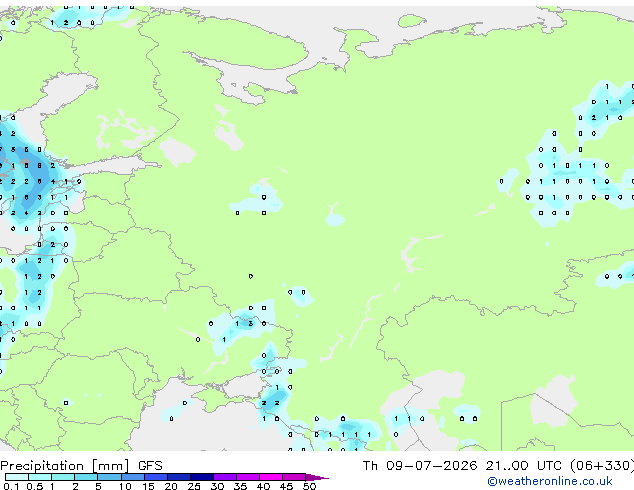Pick the 15–20 mm legend color box
The height and width of the screenshot is (490, 634).
click(156, 477)
